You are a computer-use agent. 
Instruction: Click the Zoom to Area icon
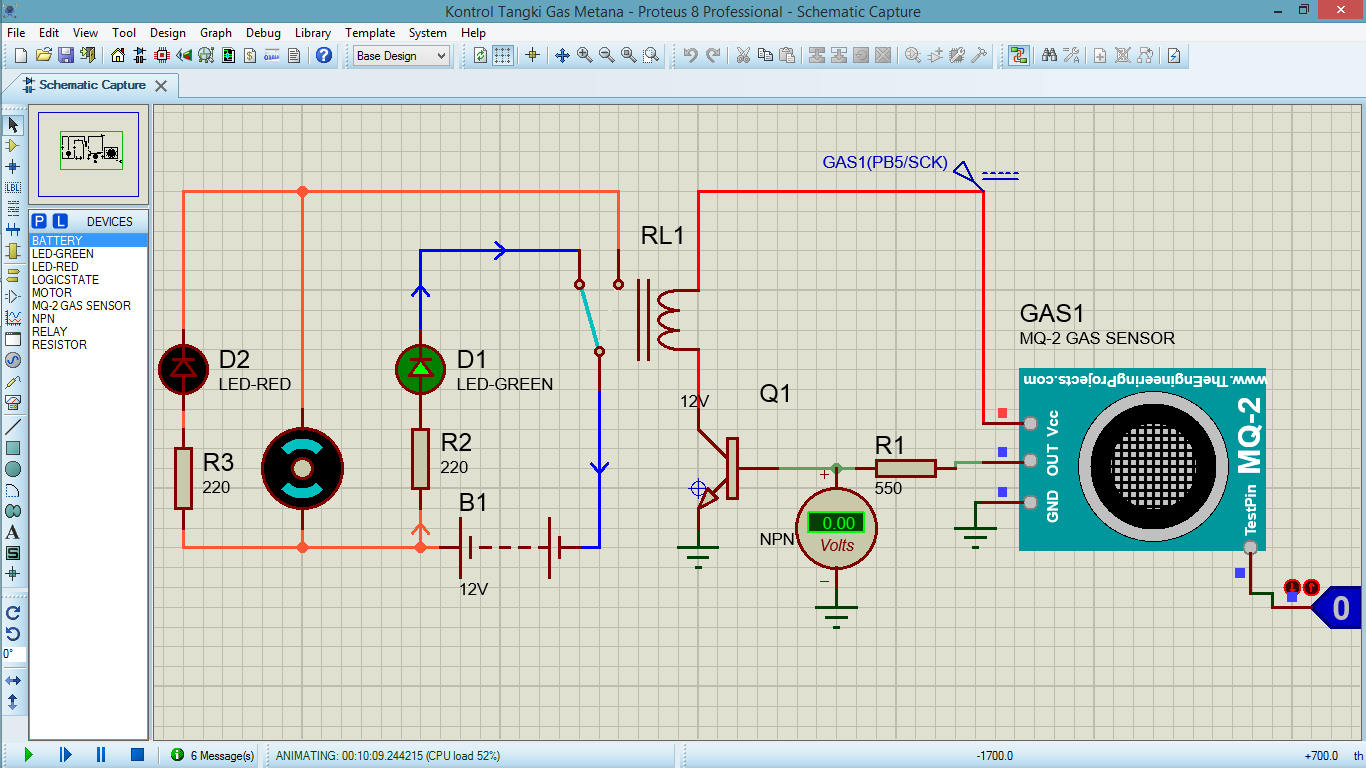(651, 56)
